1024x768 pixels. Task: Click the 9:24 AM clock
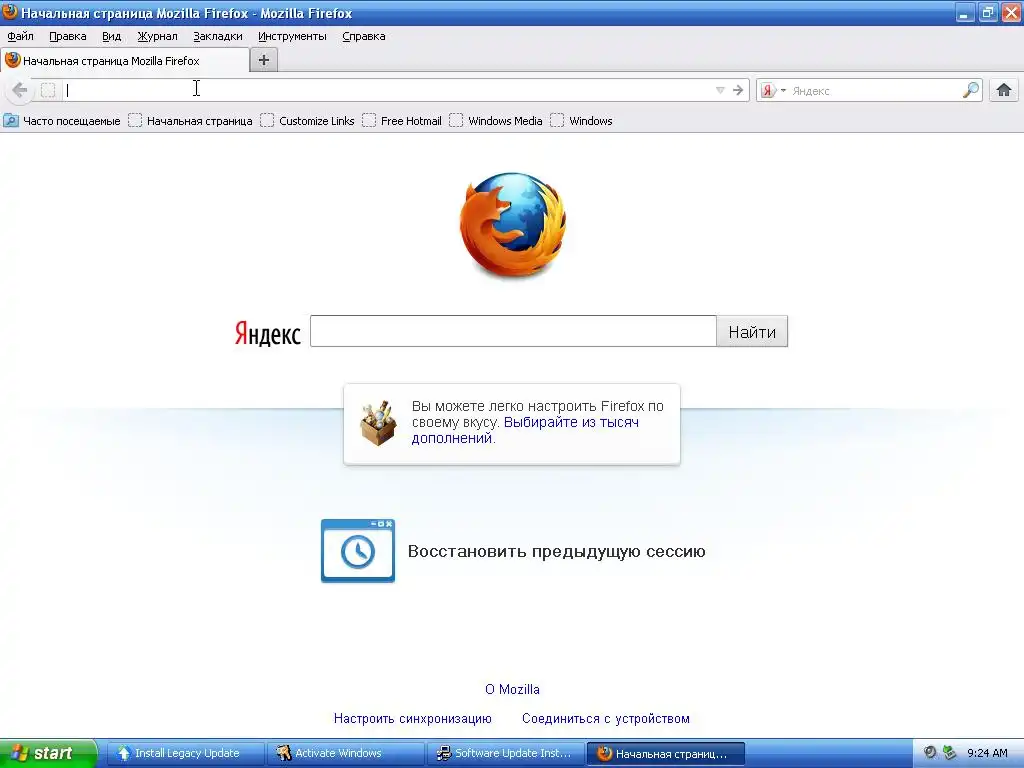click(x=987, y=753)
